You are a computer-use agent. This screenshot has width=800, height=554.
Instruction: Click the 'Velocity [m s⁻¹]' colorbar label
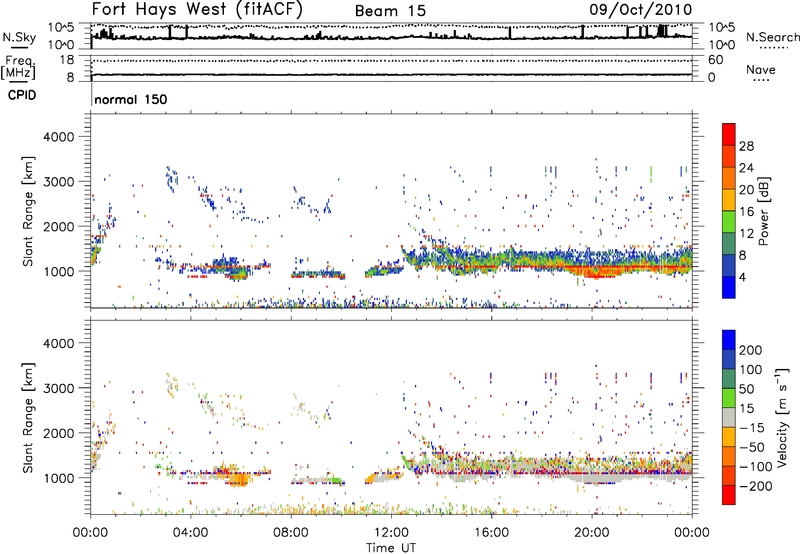point(782,417)
